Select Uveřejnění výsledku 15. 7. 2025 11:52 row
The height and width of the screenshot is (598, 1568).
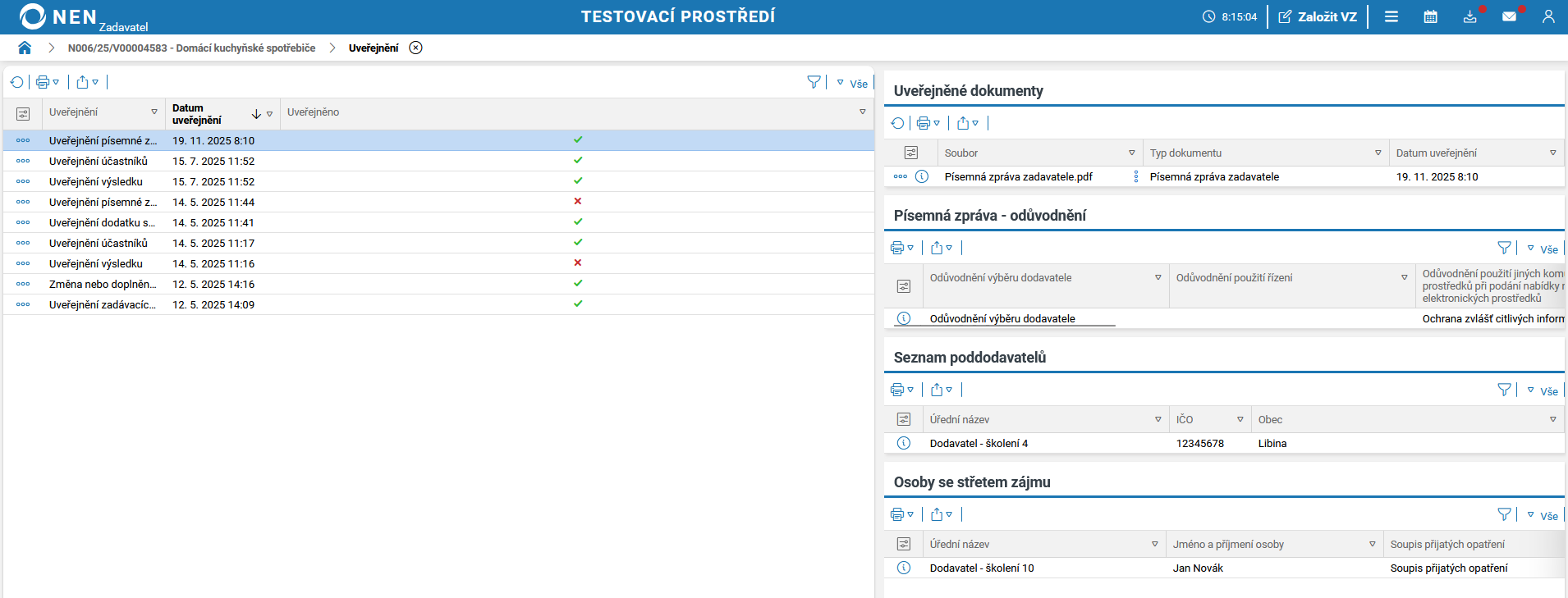click(x=438, y=181)
